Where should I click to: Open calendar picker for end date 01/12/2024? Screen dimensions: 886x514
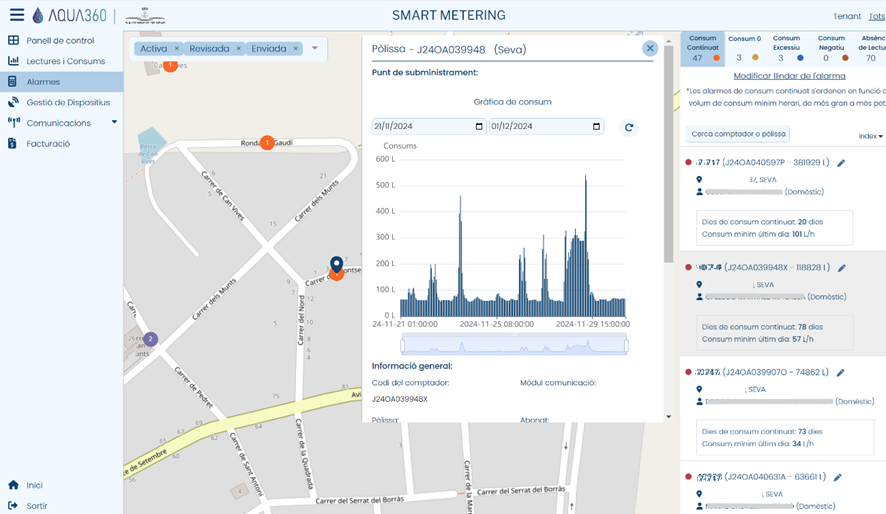click(597, 127)
